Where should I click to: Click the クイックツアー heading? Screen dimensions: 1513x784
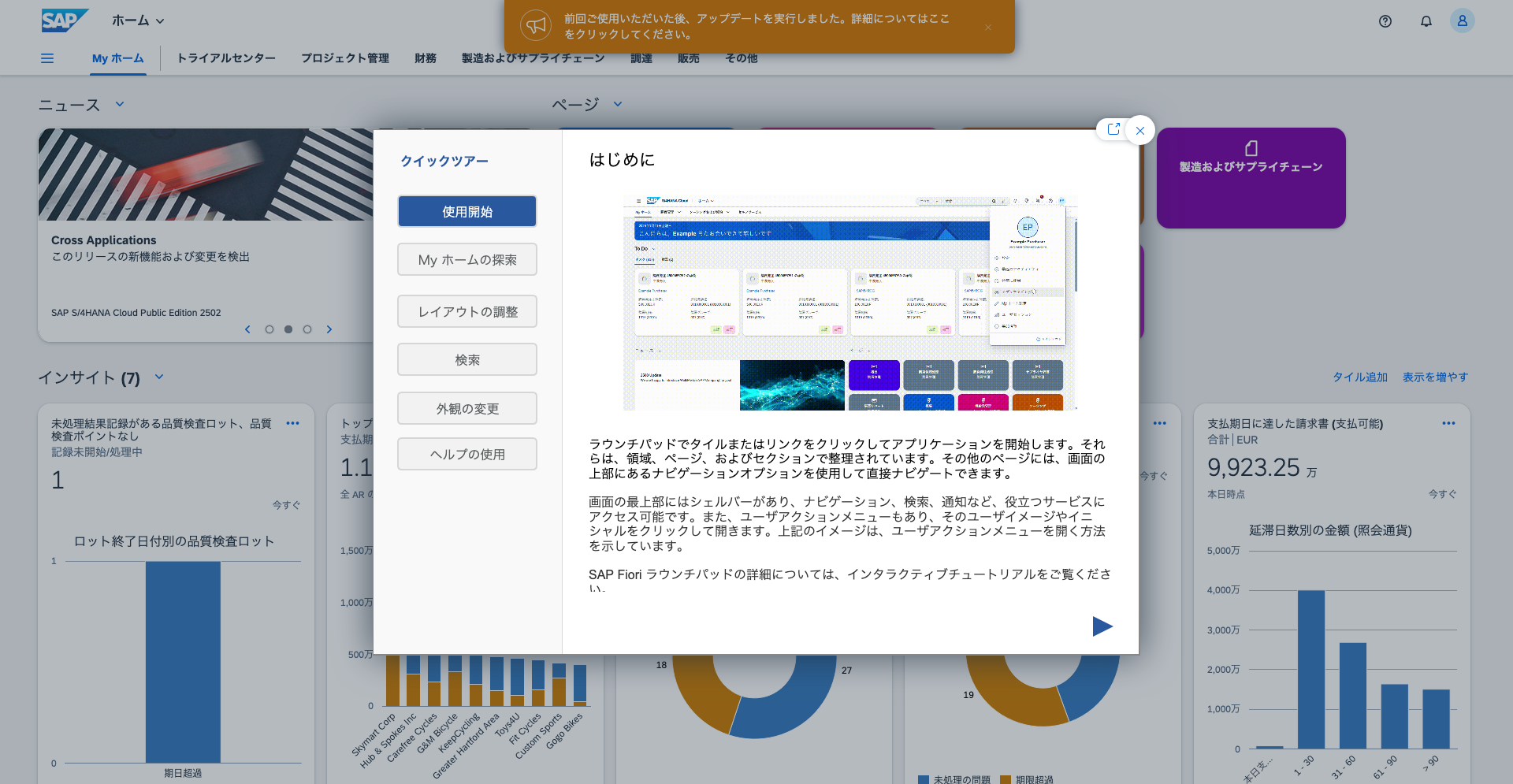444,162
